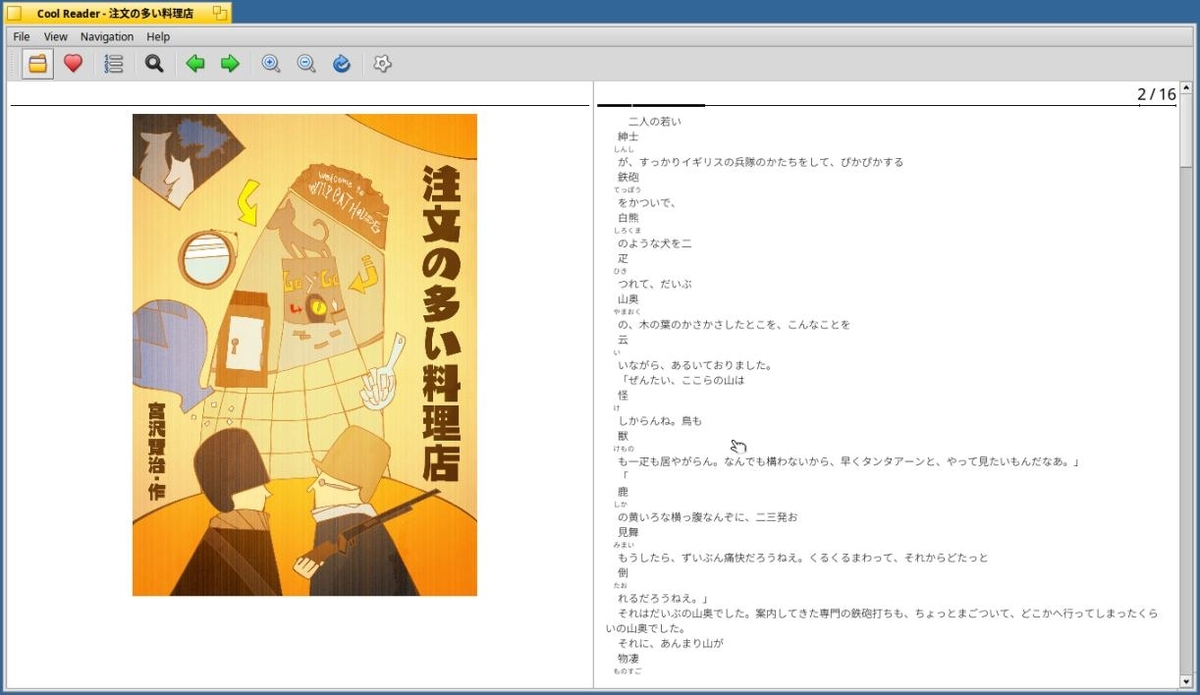Click the blue rotate/refresh view icon
This screenshot has width=1200, height=695.
click(342, 64)
